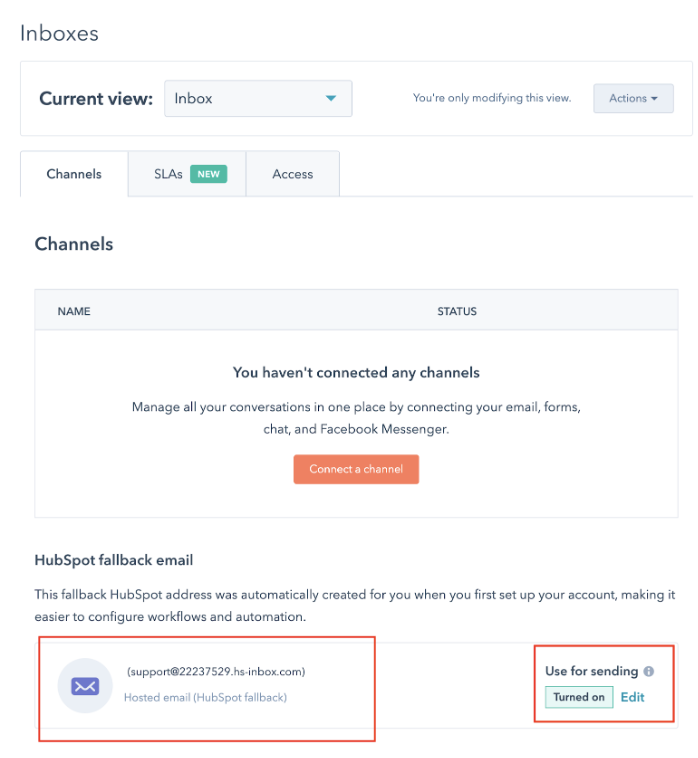Open the Actions dropdown menu
This screenshot has width=698, height=758.
(633, 98)
